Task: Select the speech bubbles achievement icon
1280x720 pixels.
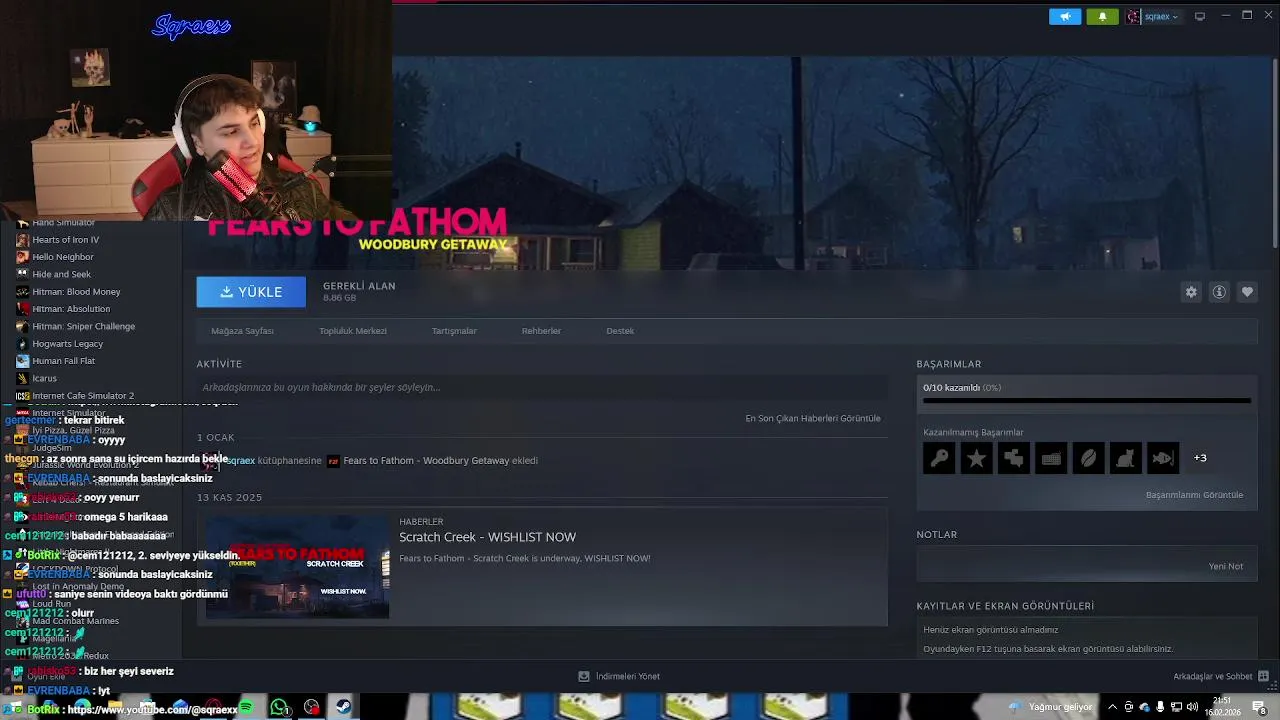Action: click(x=1013, y=458)
